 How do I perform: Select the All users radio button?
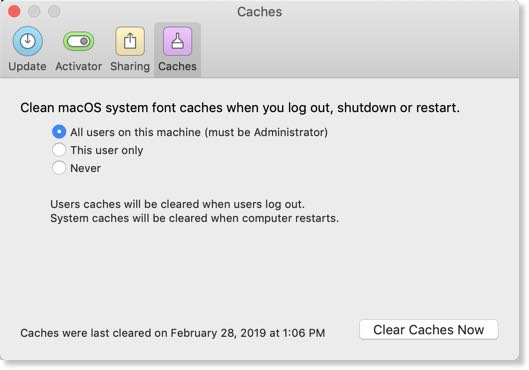point(59,132)
